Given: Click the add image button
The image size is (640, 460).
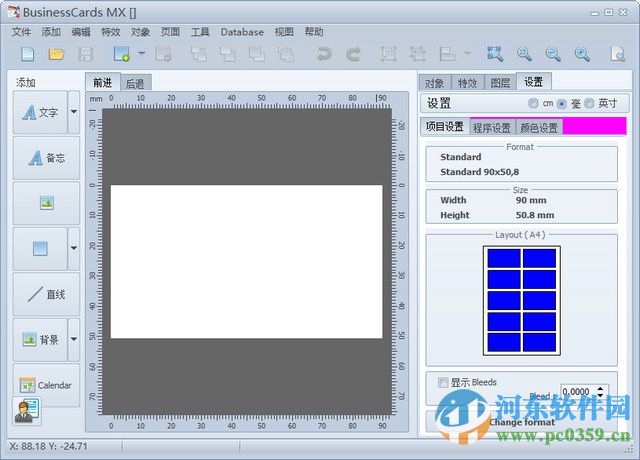Looking at the screenshot, I should (47, 203).
